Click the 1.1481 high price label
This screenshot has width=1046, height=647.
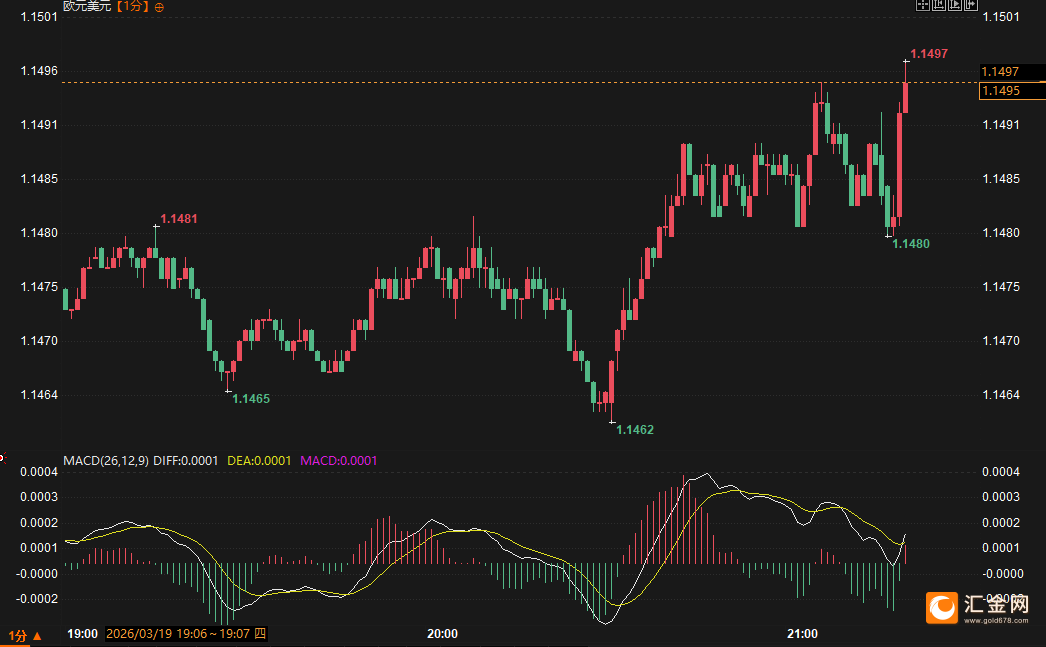point(179,219)
